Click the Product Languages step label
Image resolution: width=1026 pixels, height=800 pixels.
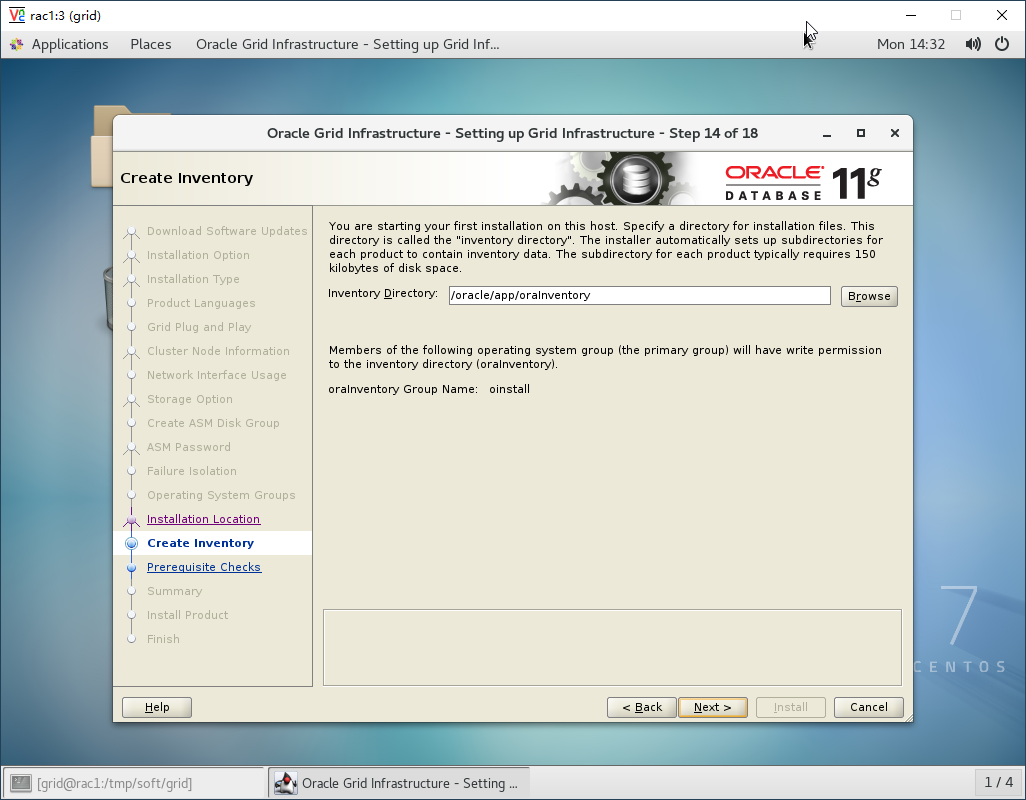tap(201, 303)
